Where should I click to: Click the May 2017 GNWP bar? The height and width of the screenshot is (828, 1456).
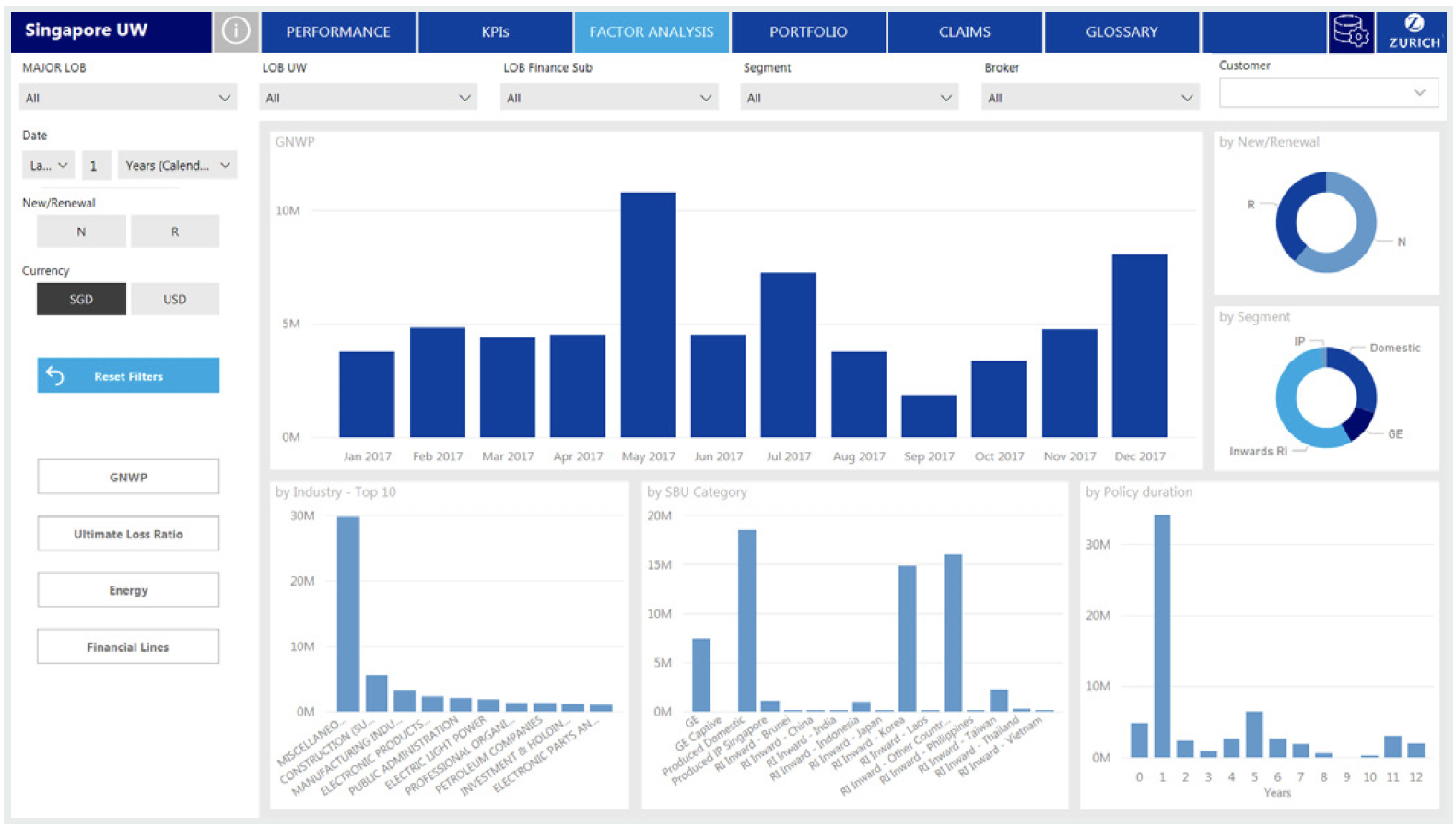coord(648,313)
